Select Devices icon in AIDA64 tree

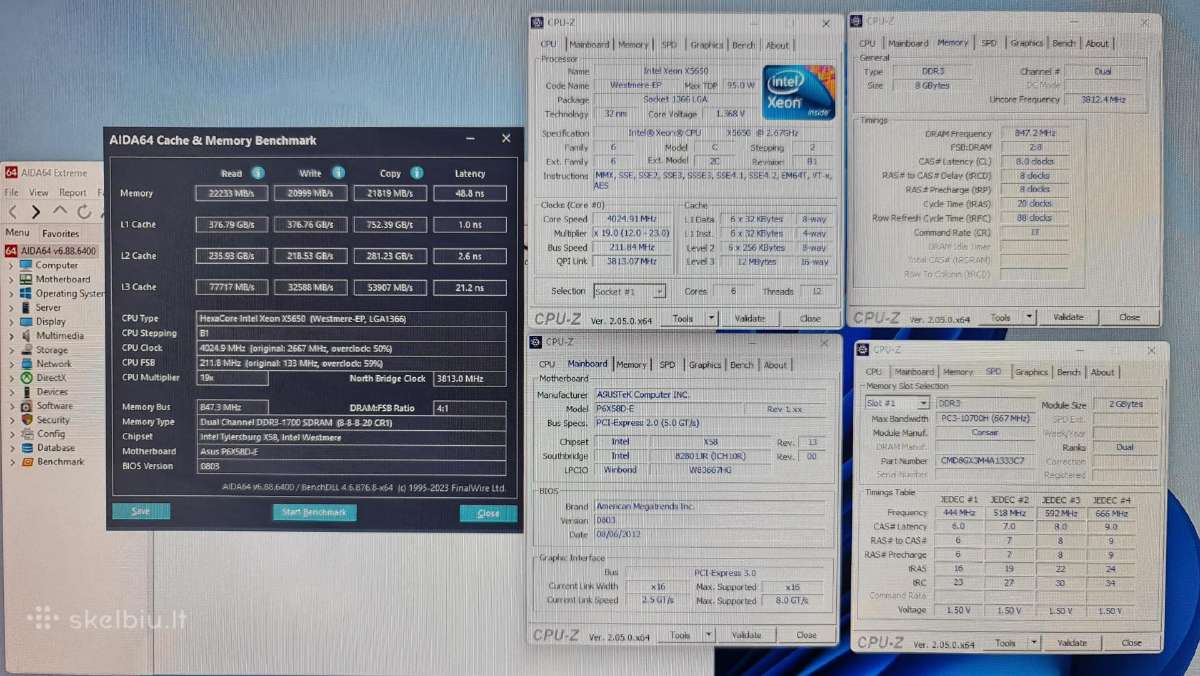25,392
